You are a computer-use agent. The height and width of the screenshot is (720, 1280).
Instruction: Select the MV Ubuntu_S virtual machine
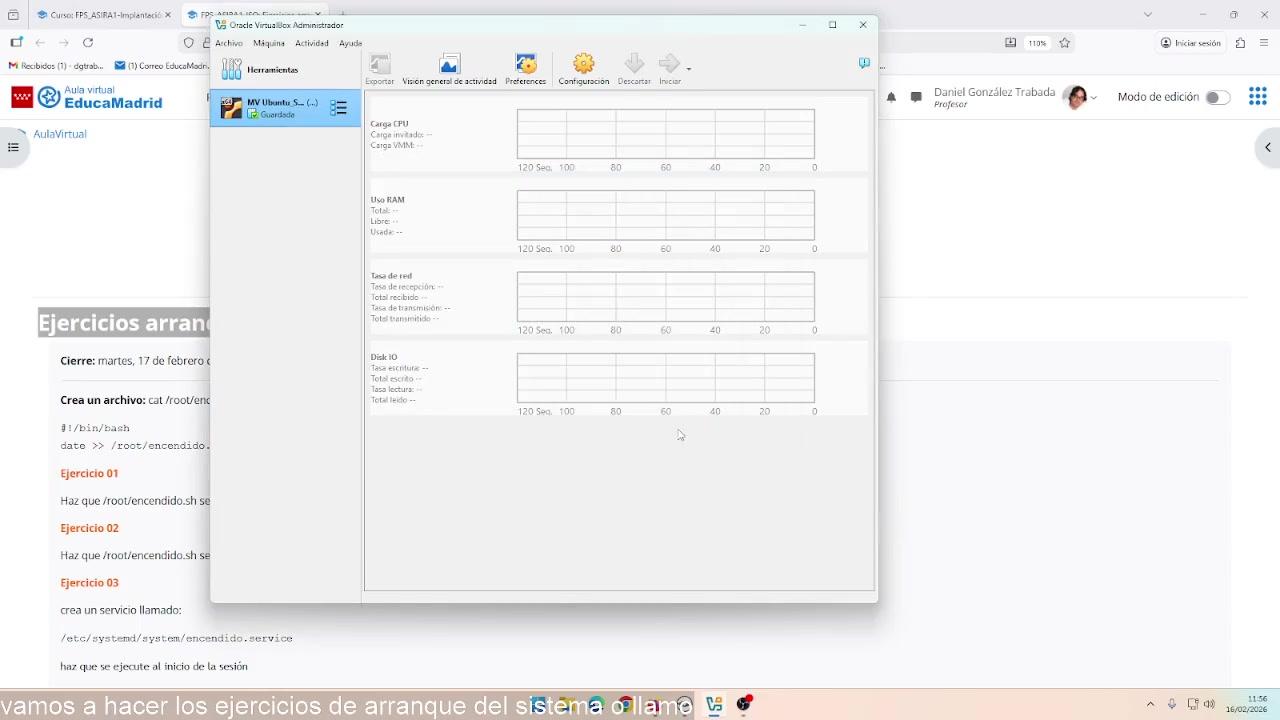[285, 108]
